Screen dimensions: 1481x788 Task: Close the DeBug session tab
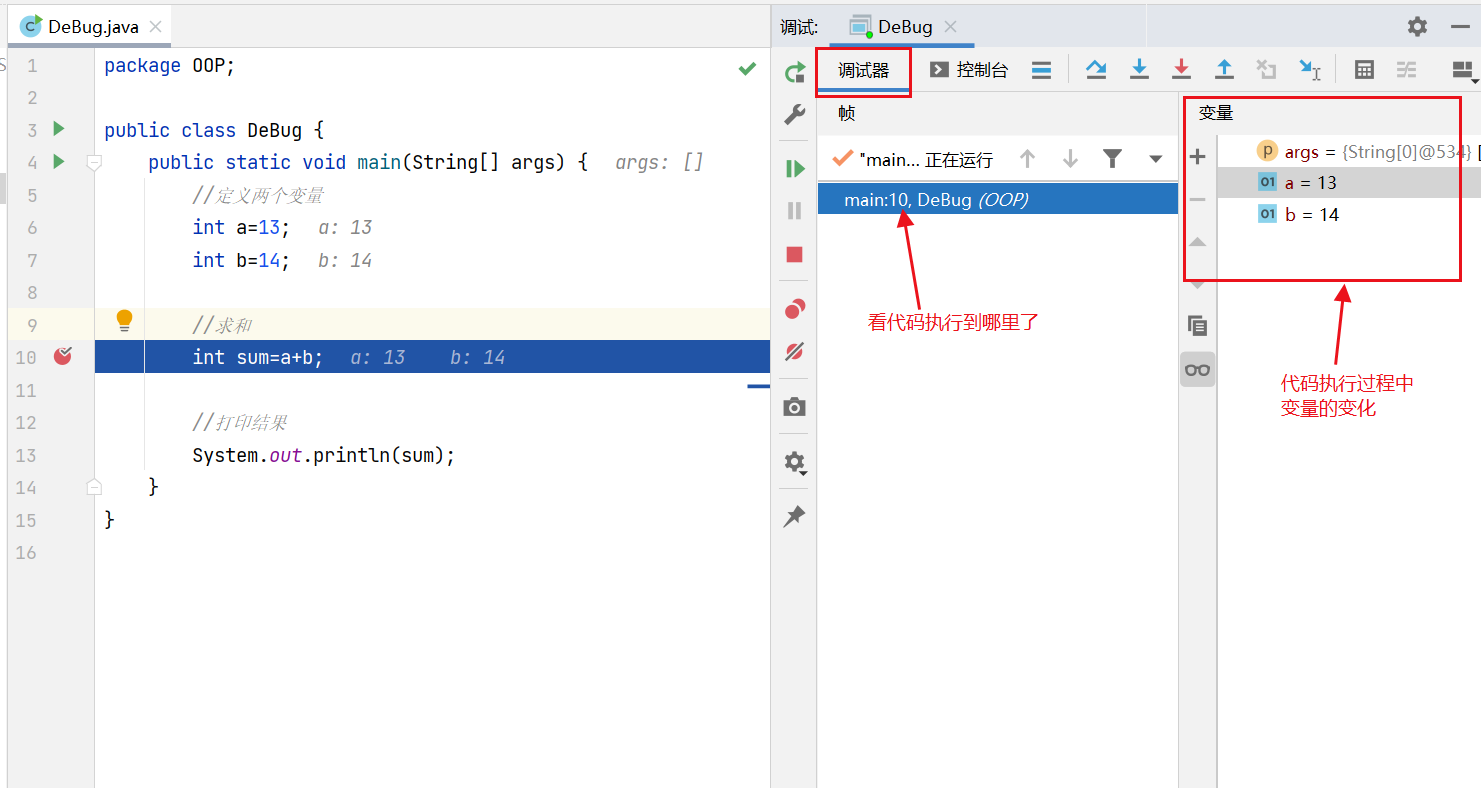[x=951, y=27]
